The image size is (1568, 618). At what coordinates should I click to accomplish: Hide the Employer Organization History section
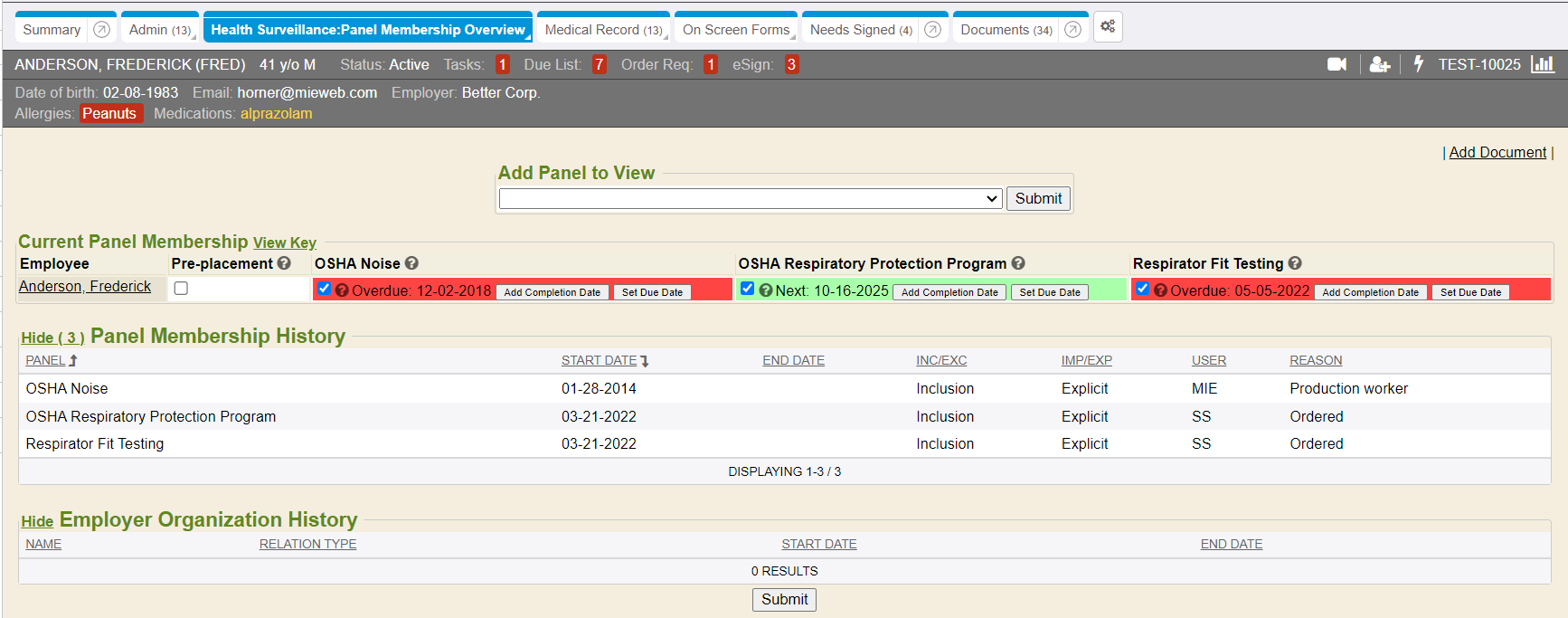[37, 521]
